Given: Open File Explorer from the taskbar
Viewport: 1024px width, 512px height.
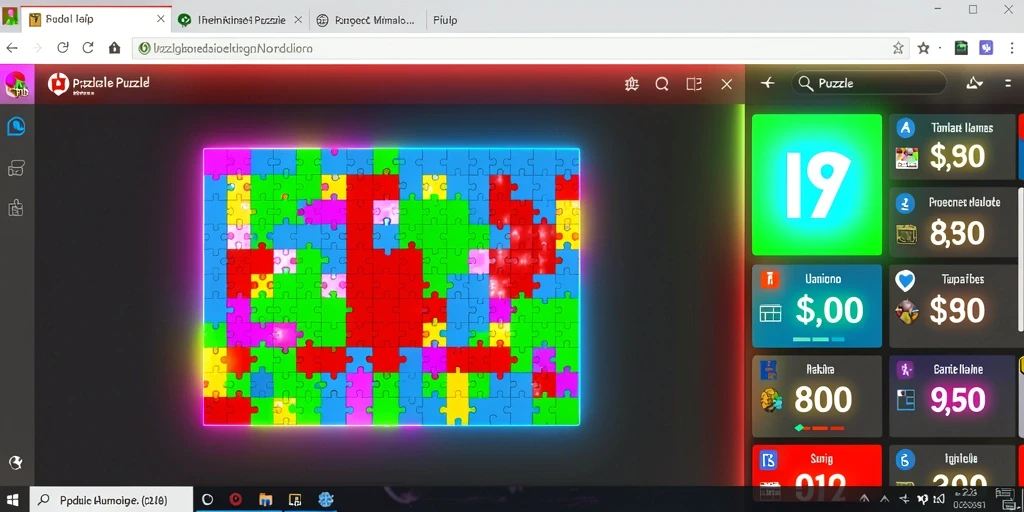Looking at the screenshot, I should click(x=266, y=500).
